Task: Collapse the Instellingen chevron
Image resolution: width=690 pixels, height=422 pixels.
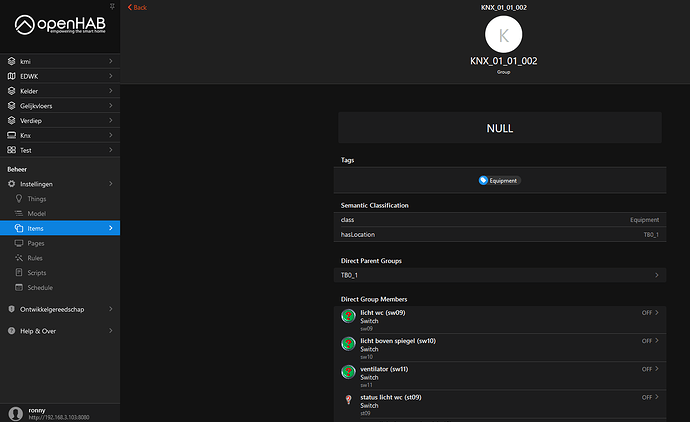Action: click(x=111, y=184)
